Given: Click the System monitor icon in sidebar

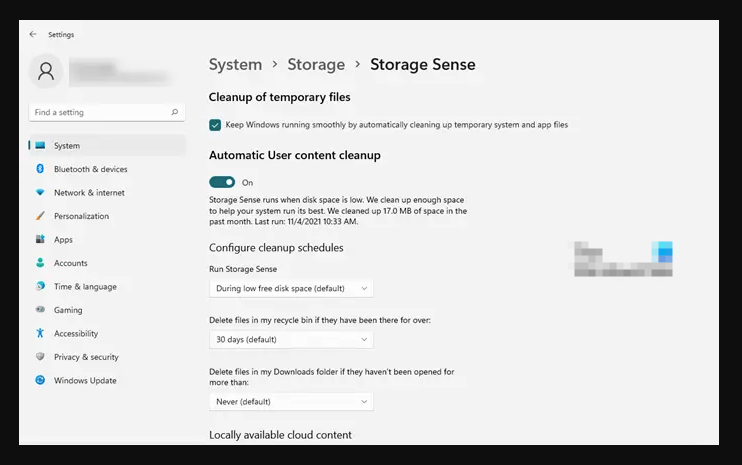Looking at the screenshot, I should [40, 145].
